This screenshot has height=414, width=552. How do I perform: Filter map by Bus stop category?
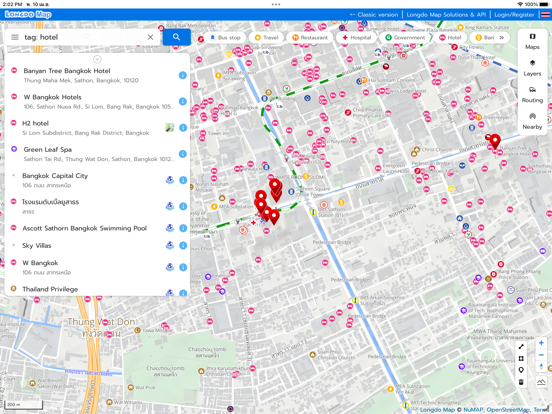click(x=225, y=37)
